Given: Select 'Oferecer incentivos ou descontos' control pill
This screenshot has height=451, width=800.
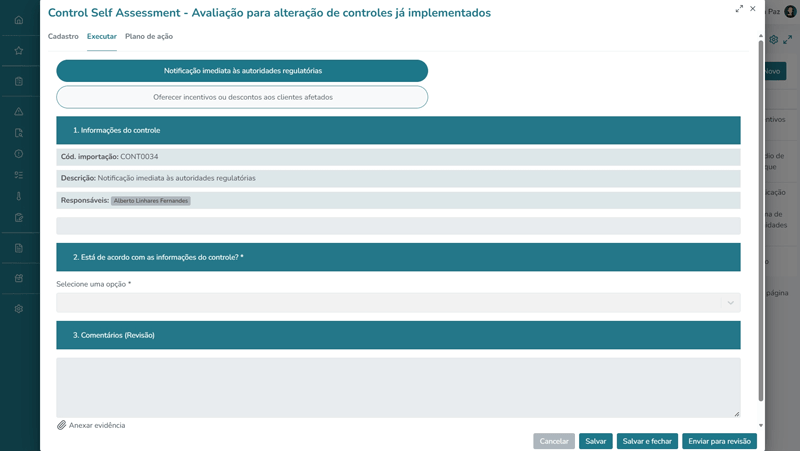Looking at the screenshot, I should pyautogui.click(x=242, y=97).
